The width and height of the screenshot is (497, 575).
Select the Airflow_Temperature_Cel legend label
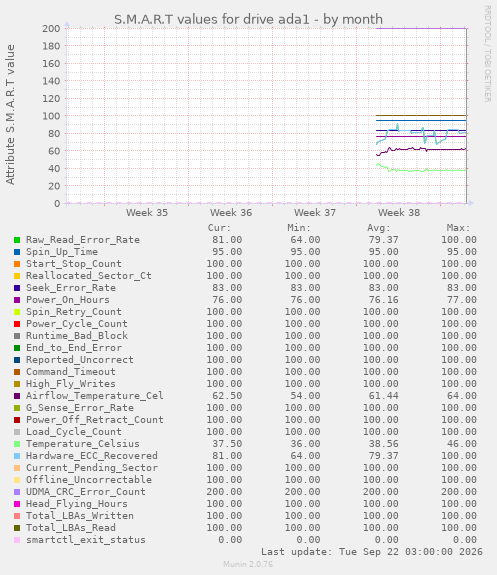pyautogui.click(x=95, y=396)
